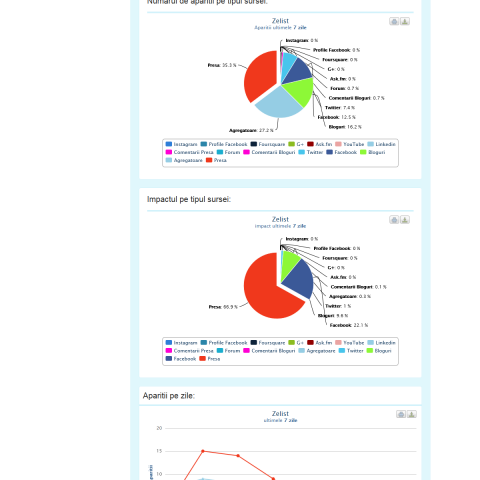Click the 'Aparitii pe zile:' heading
Viewport: 480px width, 480px height.
[169, 396]
